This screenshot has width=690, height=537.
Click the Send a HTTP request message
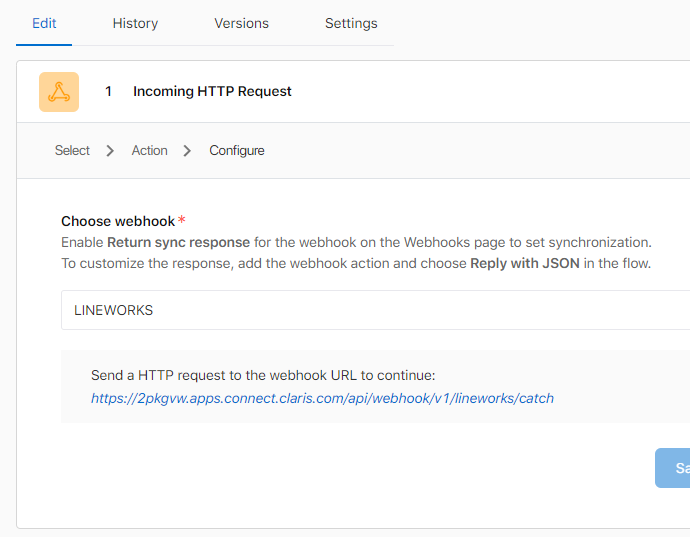pos(264,376)
